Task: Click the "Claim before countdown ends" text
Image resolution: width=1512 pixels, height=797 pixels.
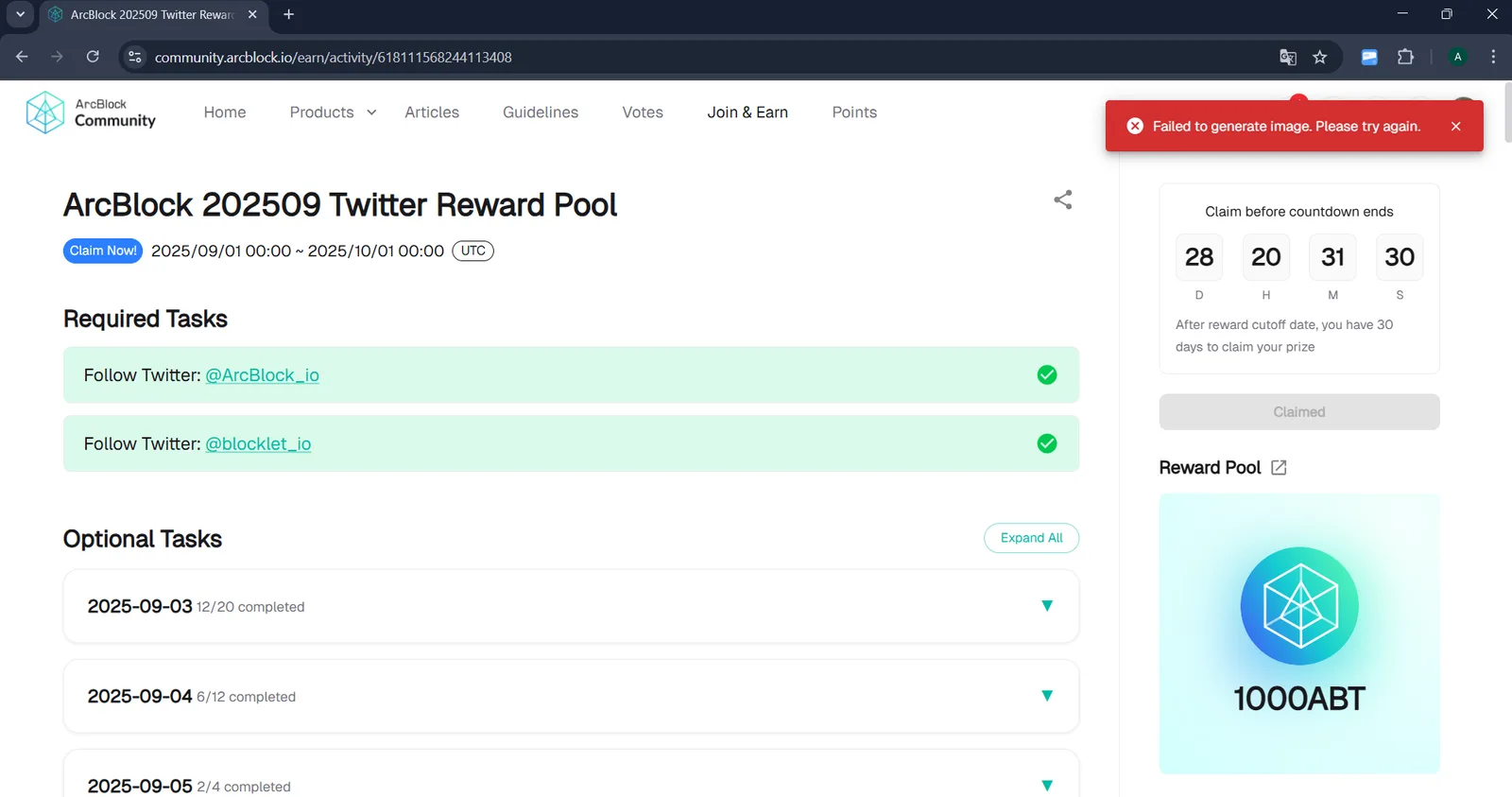Action: coord(1299,212)
